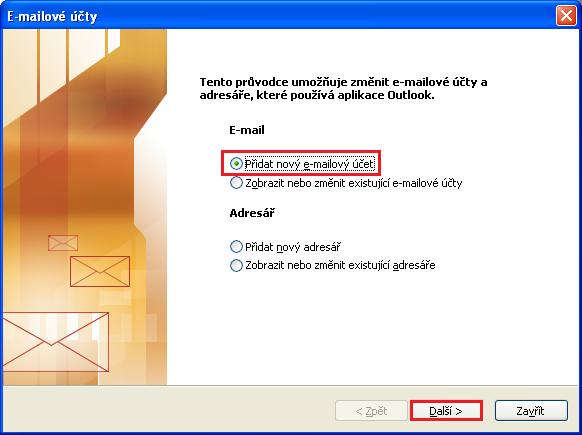Viewport: 582px width, 435px height.
Task: Click the label text 'Zobrazit nebo změnit existující e-mailové účty'
Action: tap(354, 183)
